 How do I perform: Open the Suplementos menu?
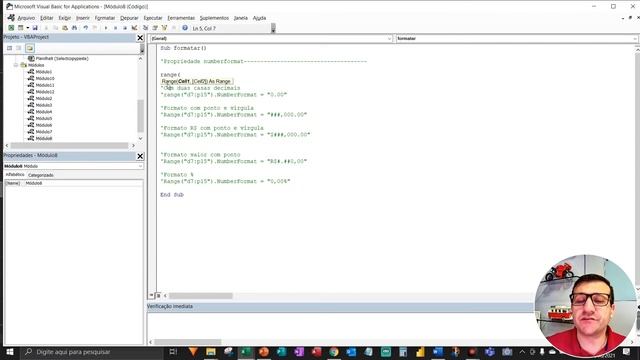(214, 18)
